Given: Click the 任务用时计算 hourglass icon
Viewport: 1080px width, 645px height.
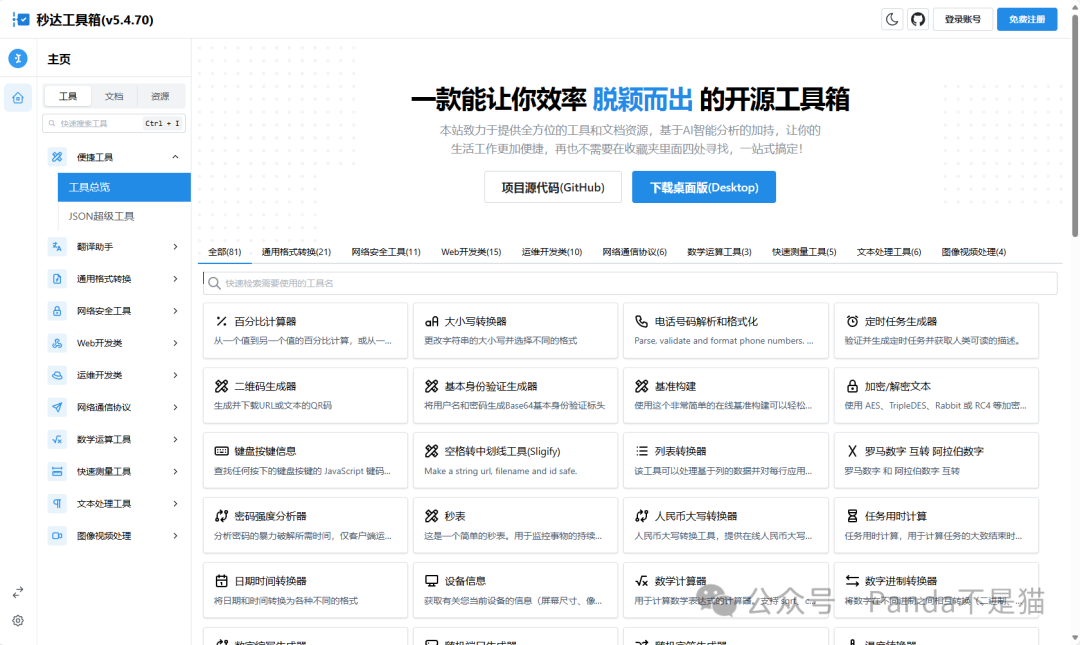Looking at the screenshot, I should (x=852, y=515).
